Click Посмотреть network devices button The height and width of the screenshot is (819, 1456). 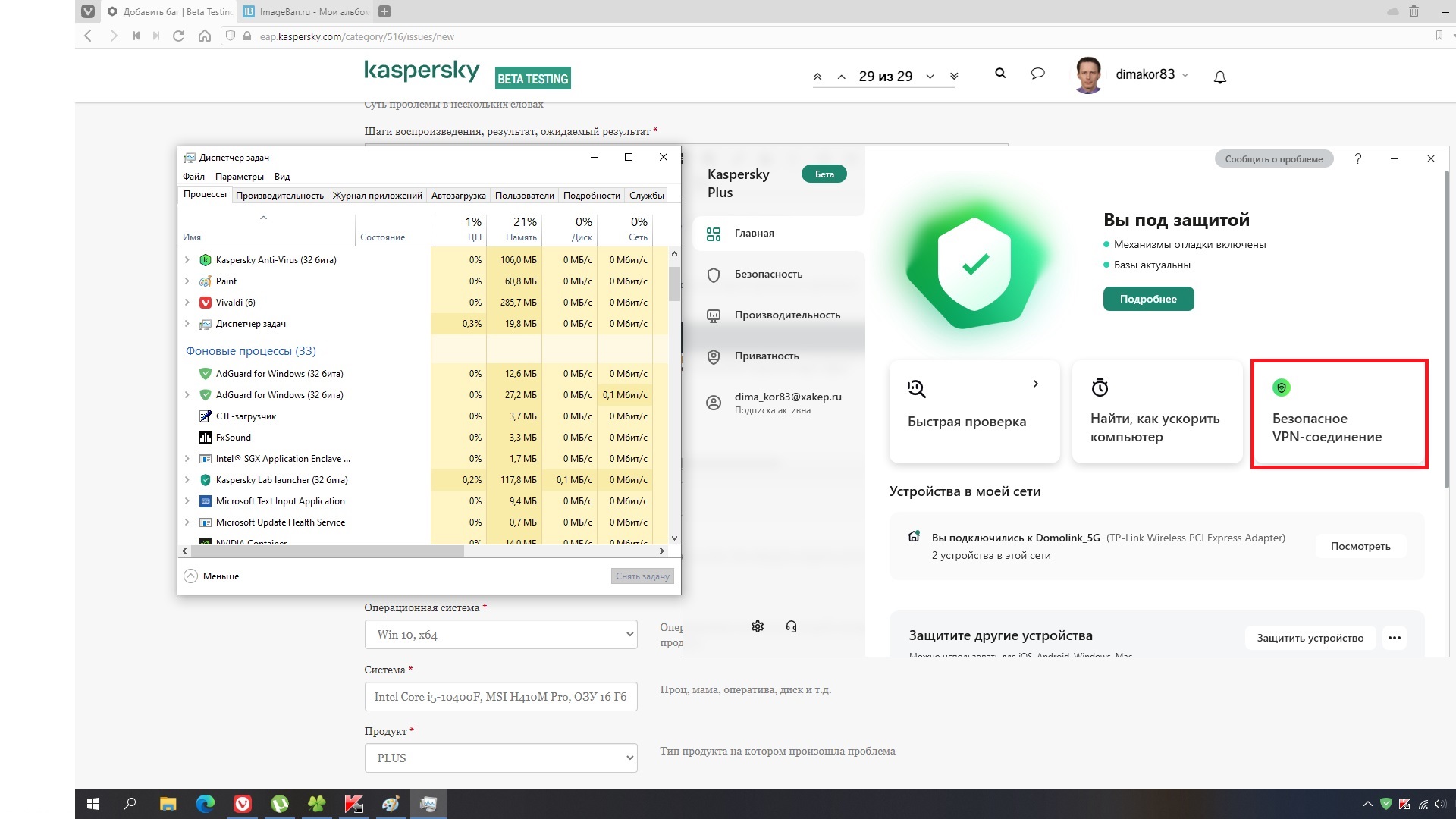point(1360,546)
